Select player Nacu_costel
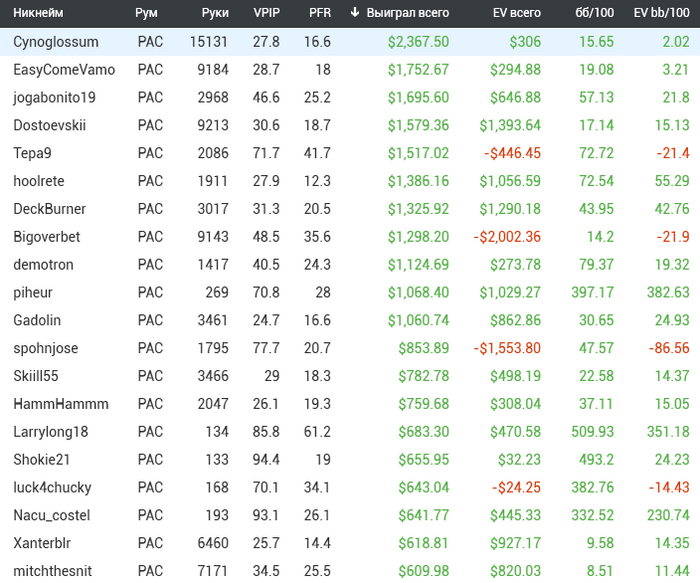Screen dimensions: 700x583 click(x=52, y=515)
